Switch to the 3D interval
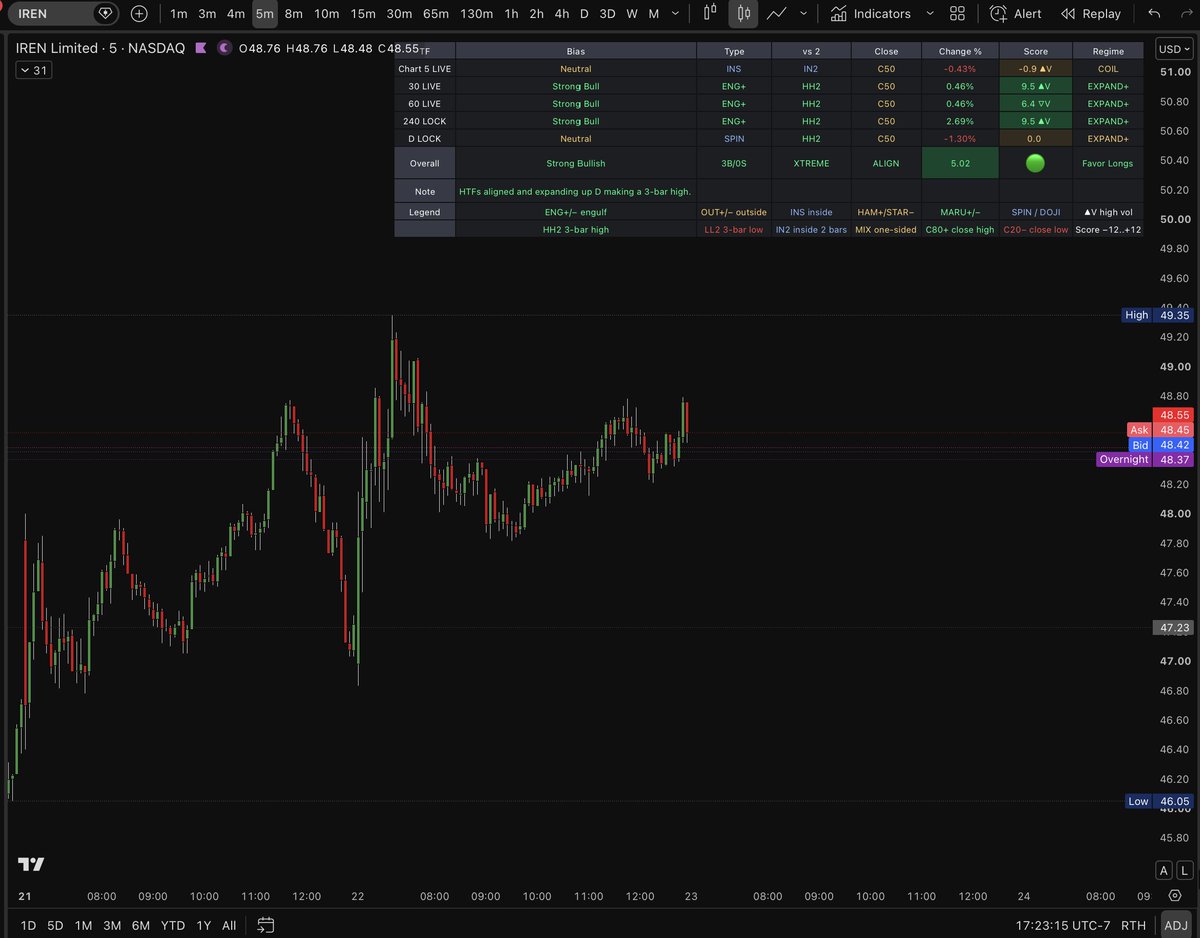 [x=607, y=14]
